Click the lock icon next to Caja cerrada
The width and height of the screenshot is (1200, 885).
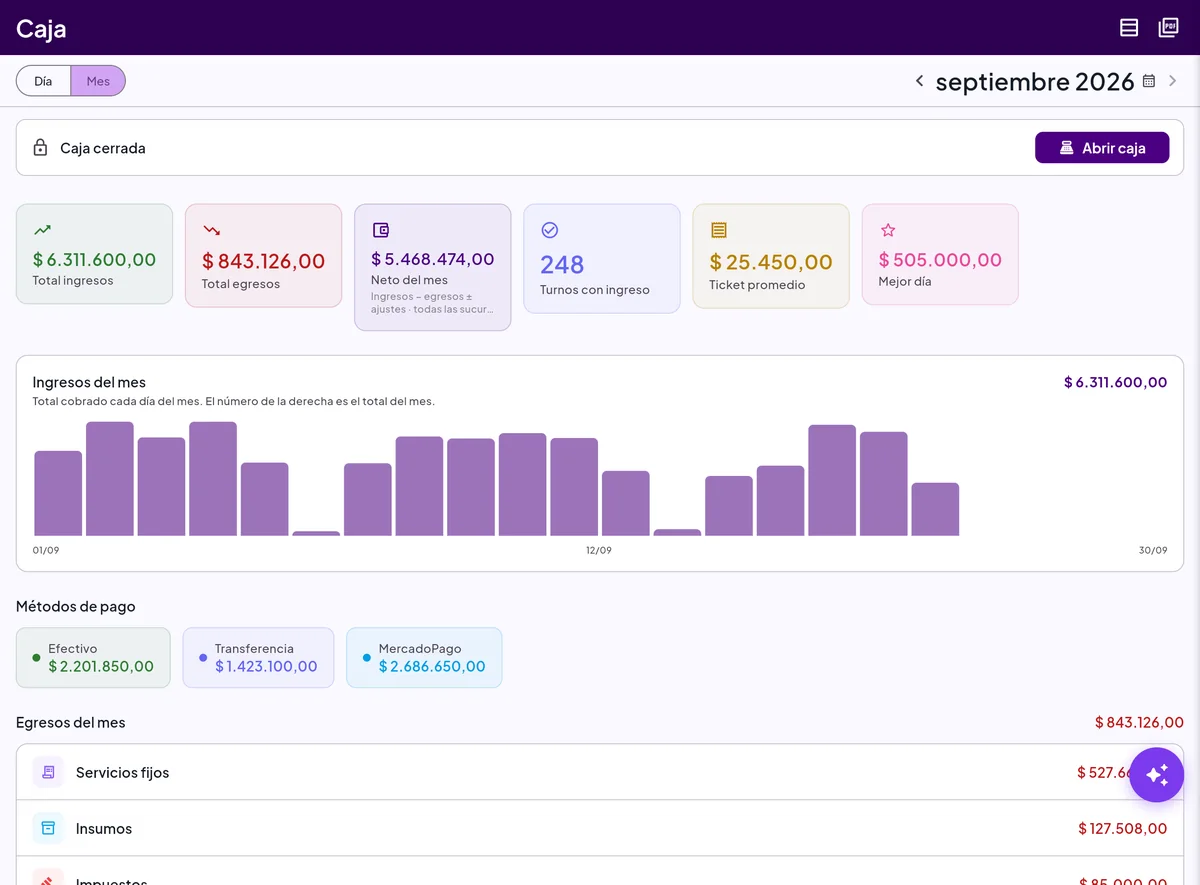click(40, 148)
